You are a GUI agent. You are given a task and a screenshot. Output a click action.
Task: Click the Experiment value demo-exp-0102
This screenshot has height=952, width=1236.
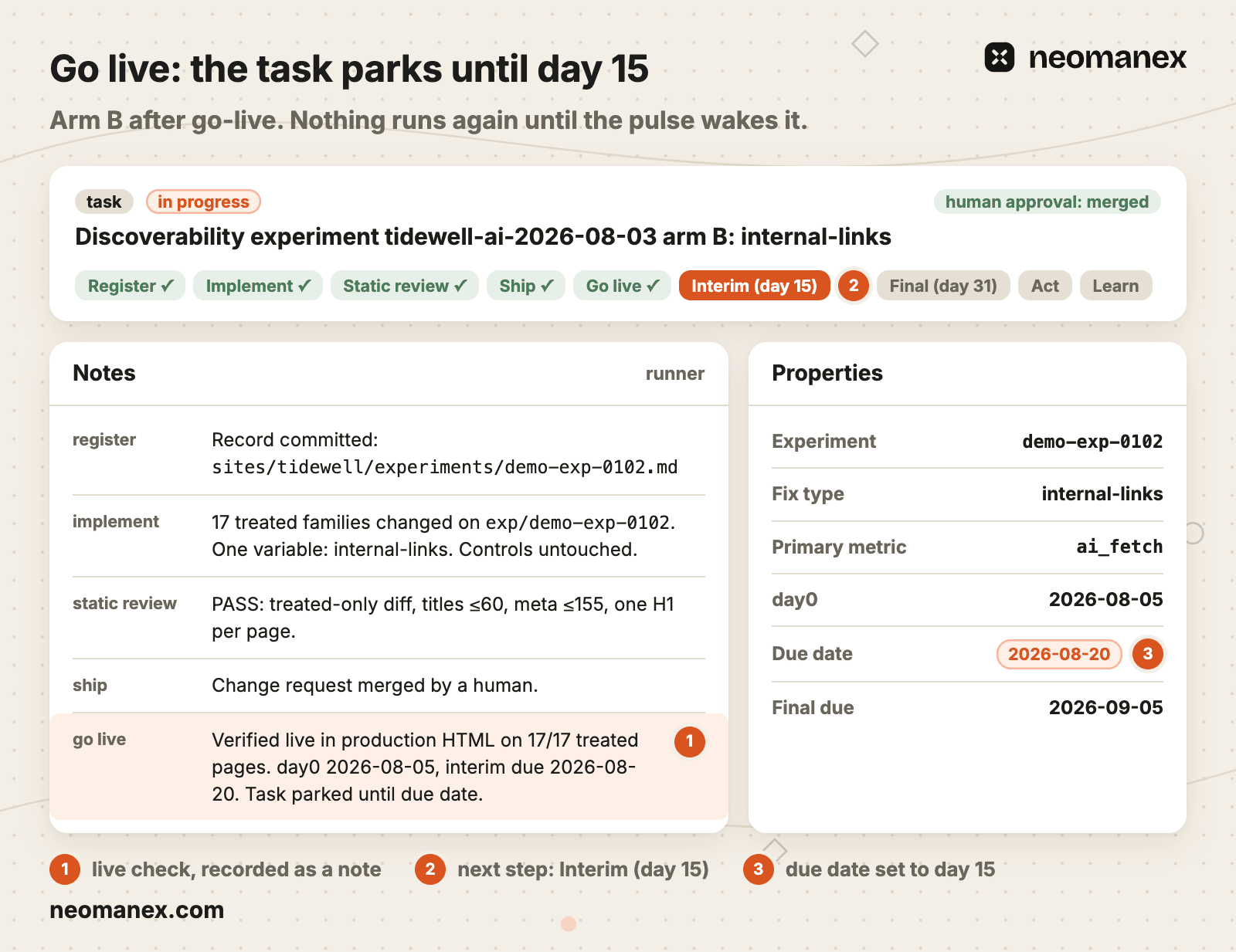coord(1092,442)
